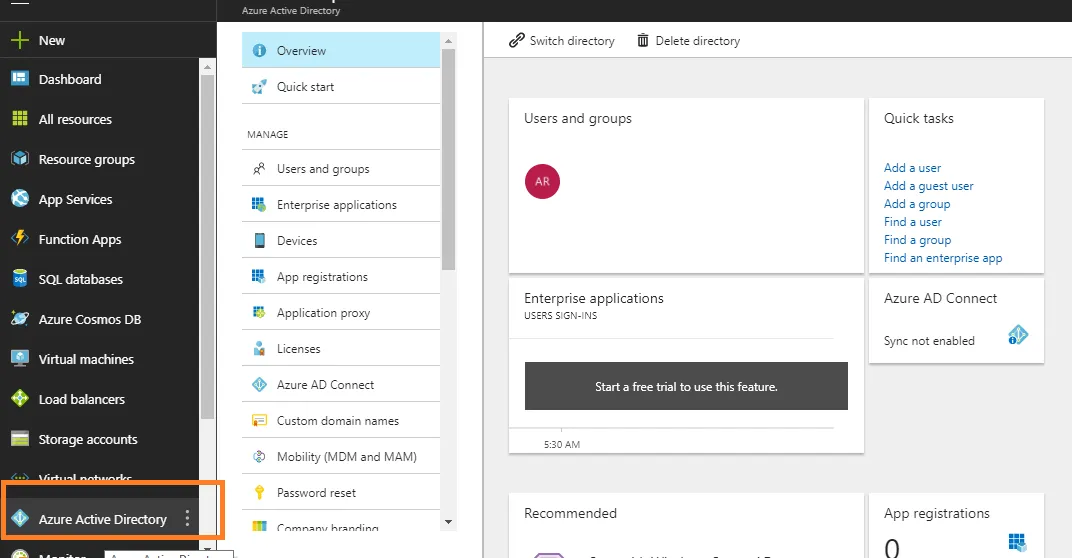
Task: Click the Mobility (MDM and MAM) icon
Action: pyautogui.click(x=259, y=457)
